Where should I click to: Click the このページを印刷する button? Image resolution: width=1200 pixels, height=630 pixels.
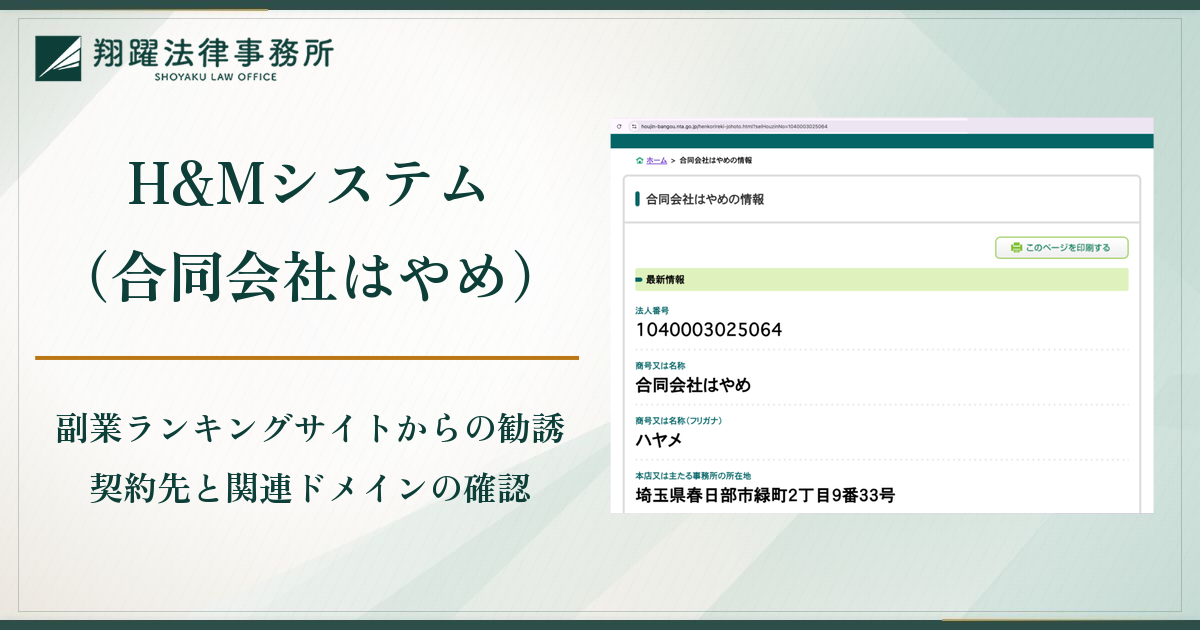pyautogui.click(x=1061, y=247)
